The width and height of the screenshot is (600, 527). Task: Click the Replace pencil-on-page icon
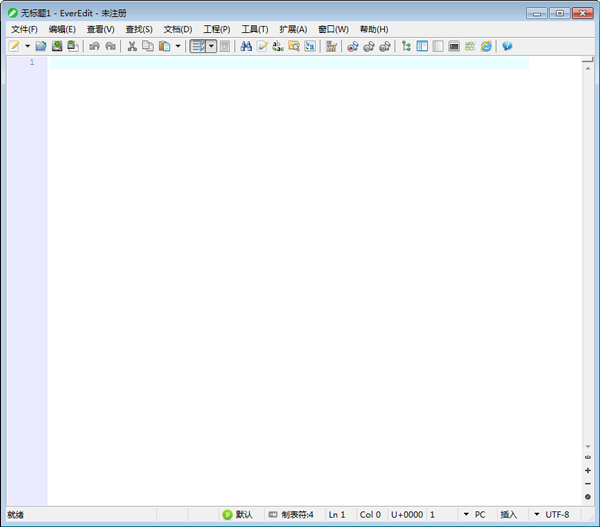coord(262,46)
